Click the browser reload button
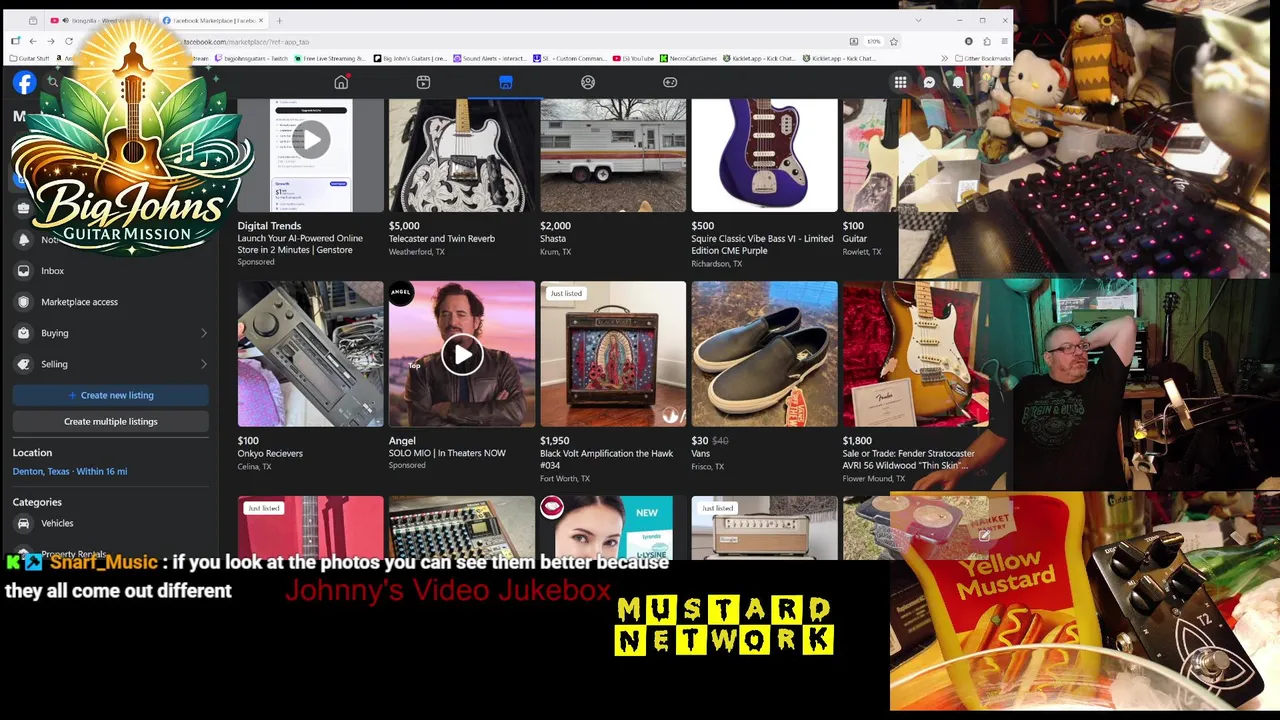This screenshot has height=720, width=1280. pyautogui.click(x=69, y=41)
